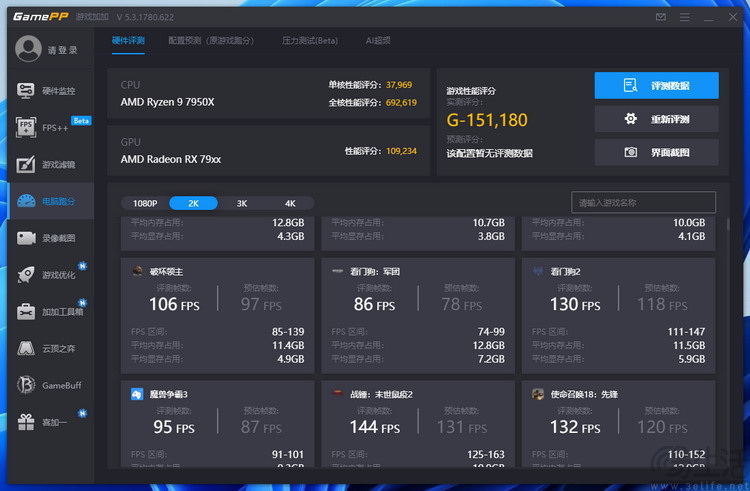The width and height of the screenshot is (750, 491).
Task: Click the 战锤:末世鼠疫2 game icon
Action: [338, 393]
